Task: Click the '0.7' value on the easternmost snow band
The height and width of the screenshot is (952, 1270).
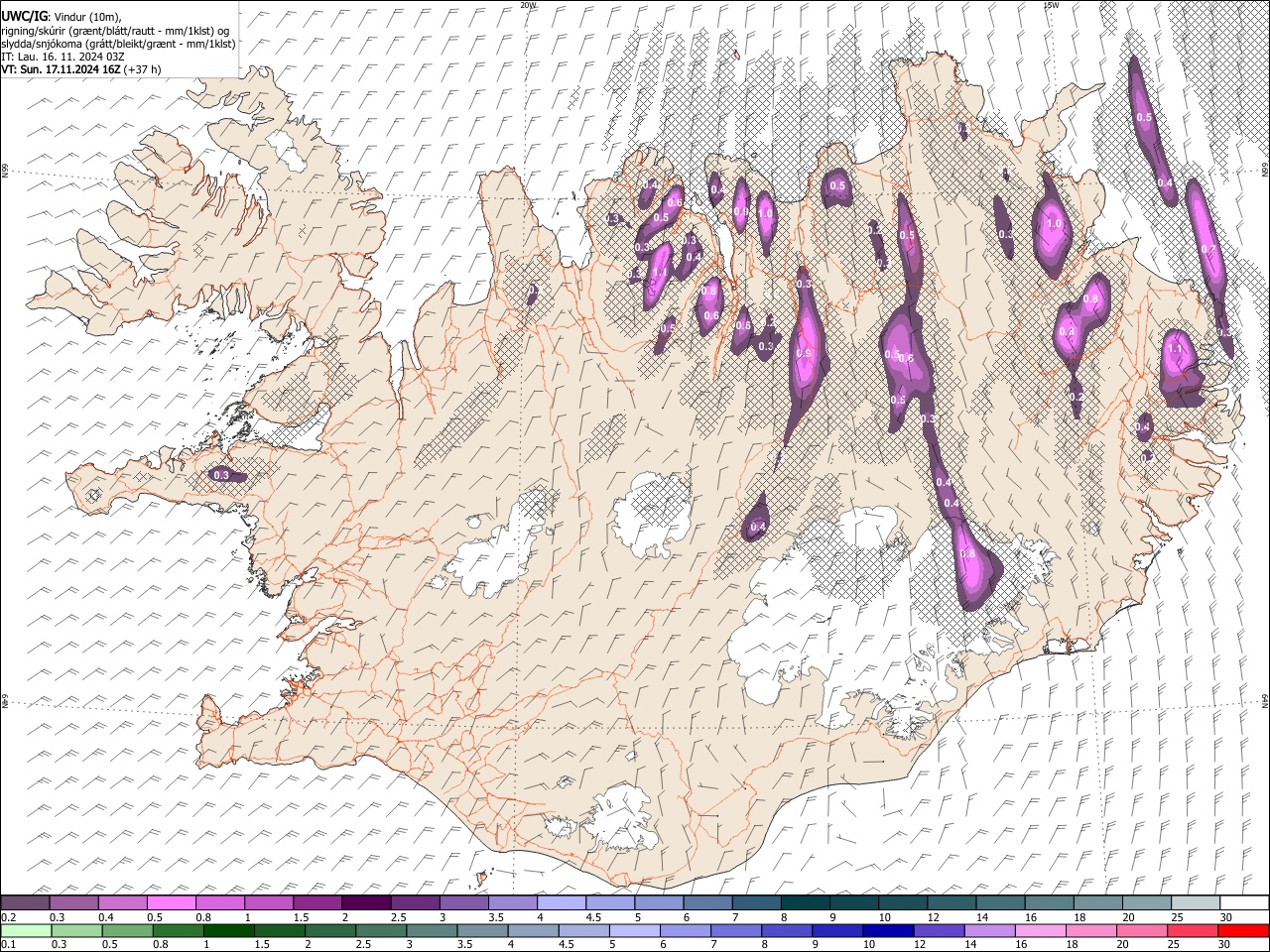Action: tap(1207, 249)
